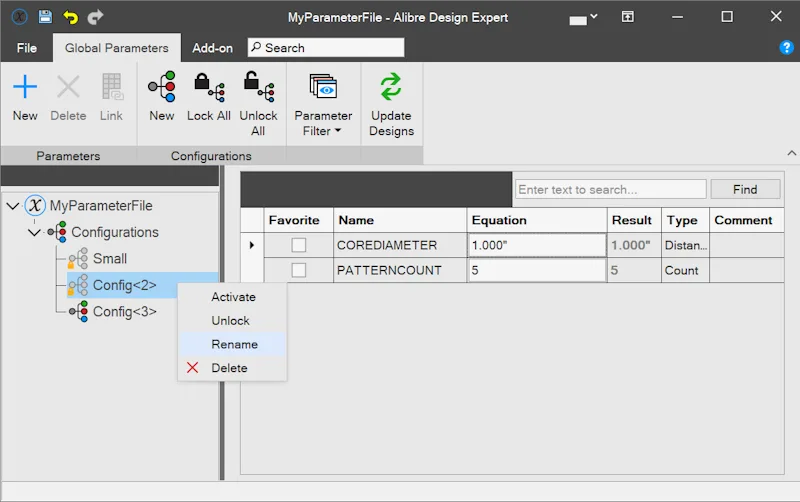Collapse the ribbon using the chevron arrow
This screenshot has height=502, width=800.
point(791,153)
